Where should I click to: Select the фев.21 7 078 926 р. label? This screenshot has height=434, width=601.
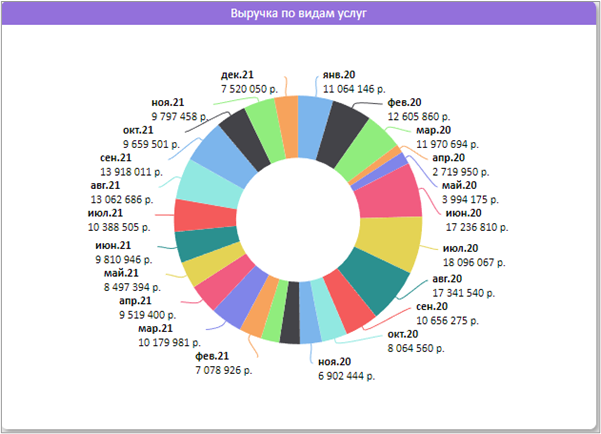[224, 363]
